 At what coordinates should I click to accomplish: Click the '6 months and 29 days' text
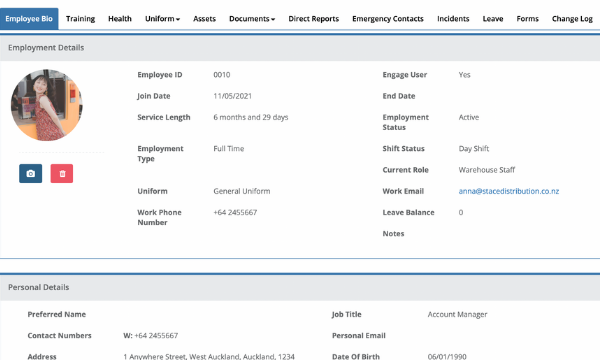[x=251, y=117]
